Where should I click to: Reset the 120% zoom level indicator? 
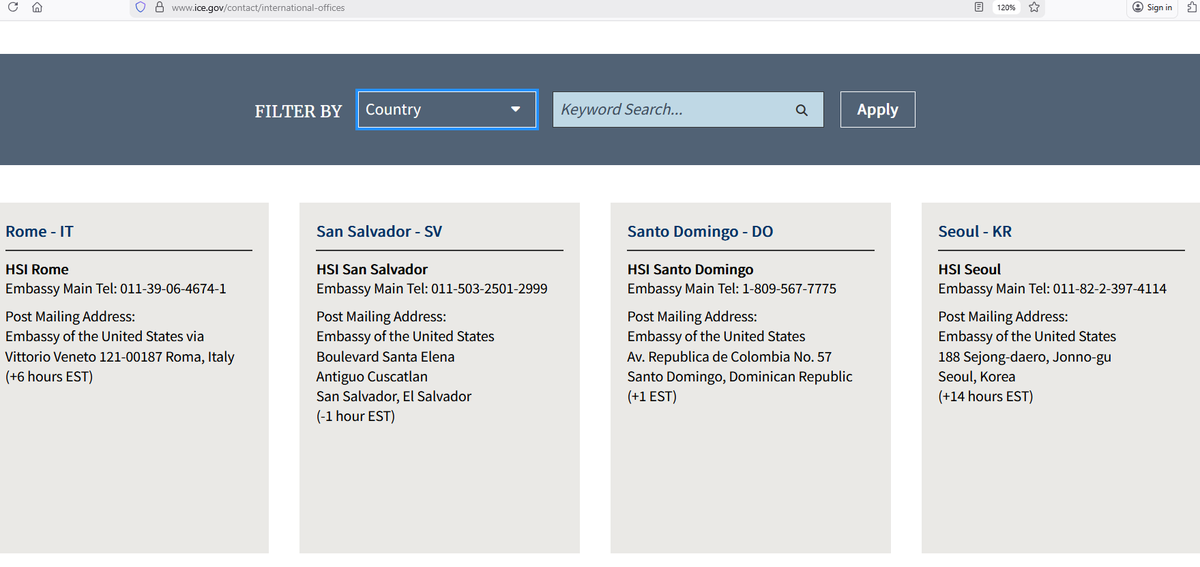click(x=1006, y=7)
